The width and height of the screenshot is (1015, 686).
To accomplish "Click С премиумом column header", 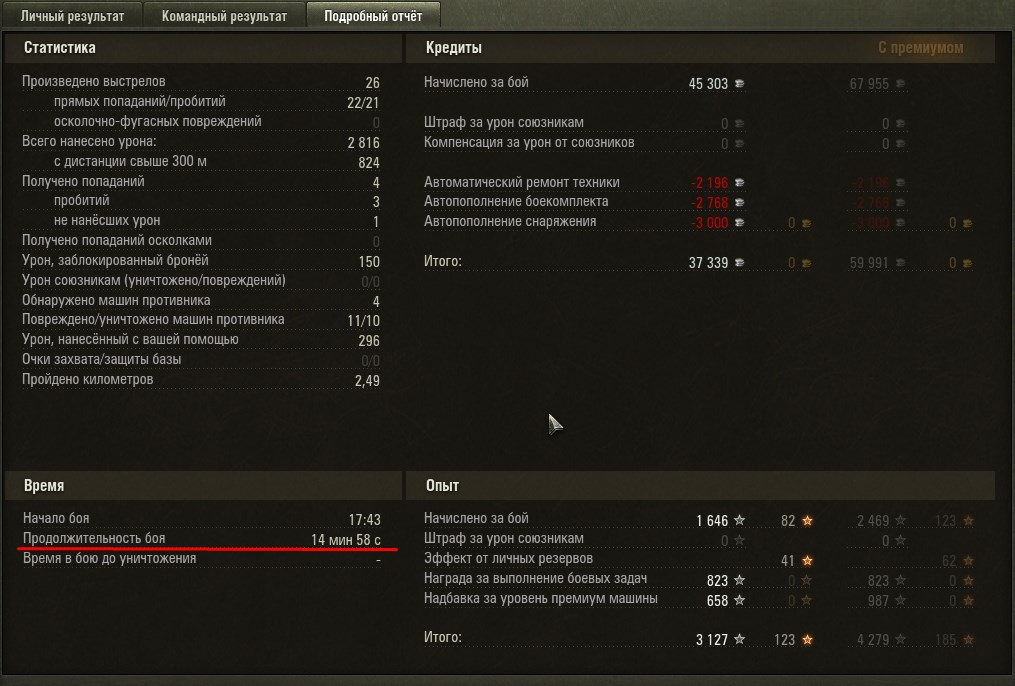I will click(920, 48).
